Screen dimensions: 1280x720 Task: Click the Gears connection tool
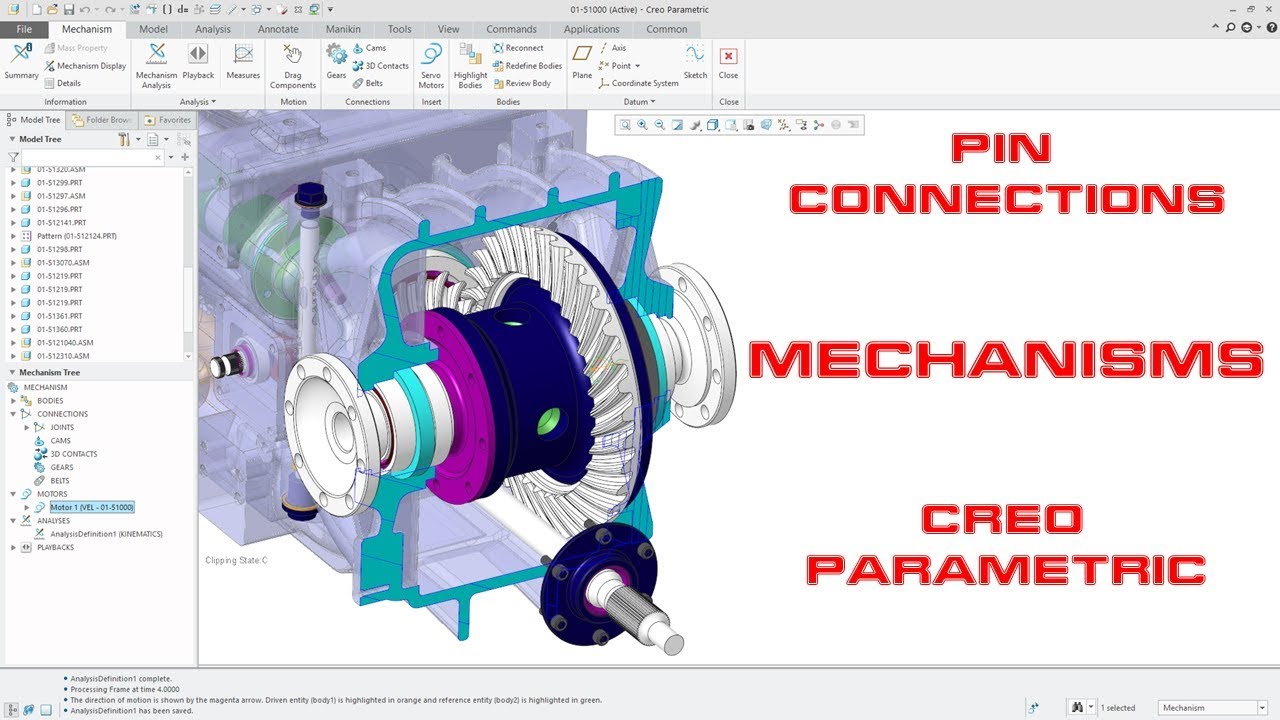336,61
